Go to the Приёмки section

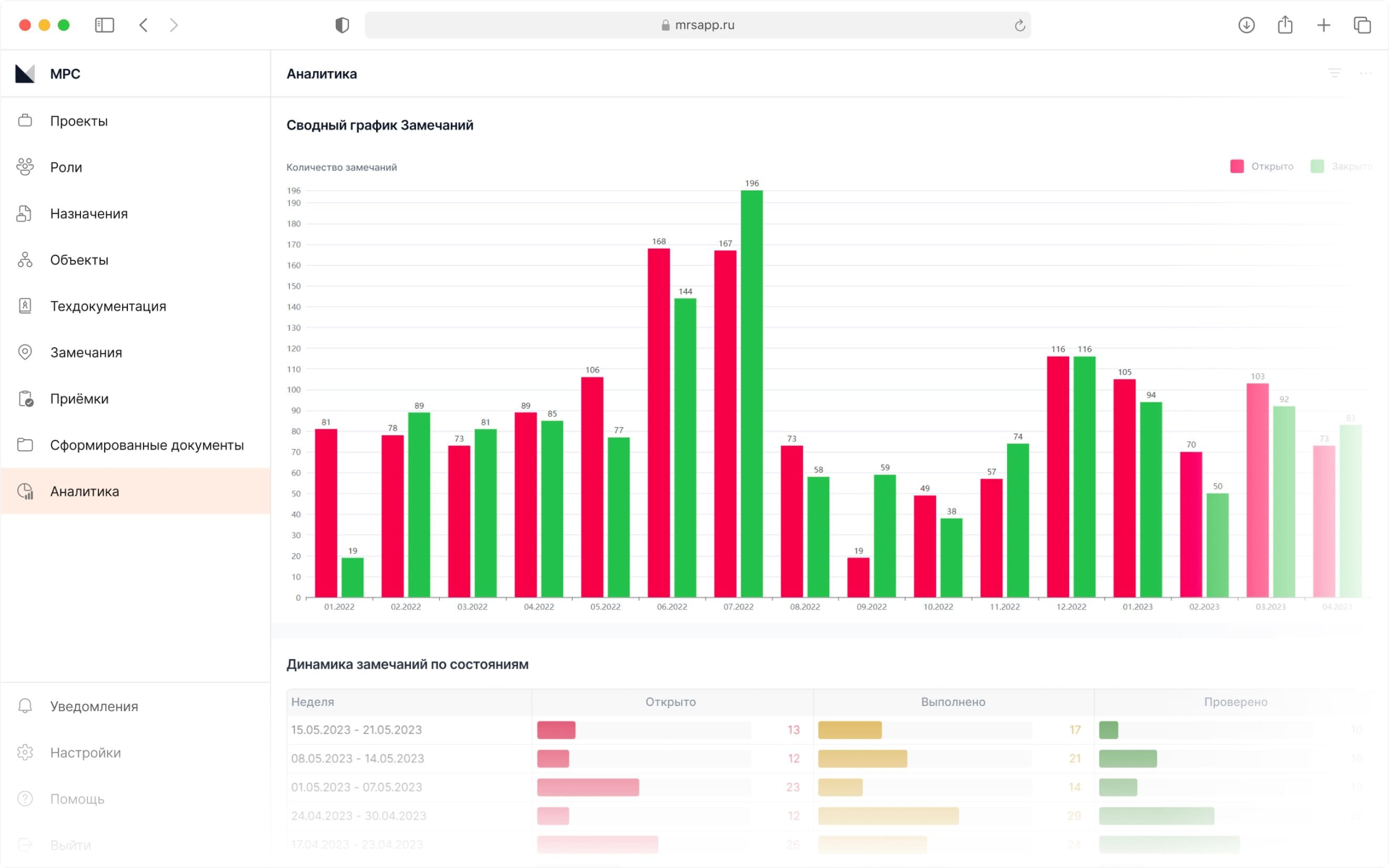135,398
